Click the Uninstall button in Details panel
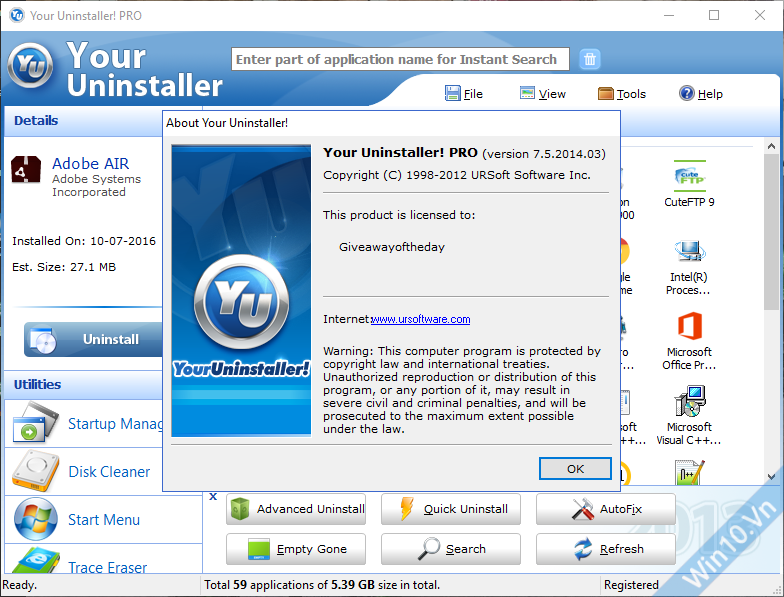784x597 pixels. point(94,339)
